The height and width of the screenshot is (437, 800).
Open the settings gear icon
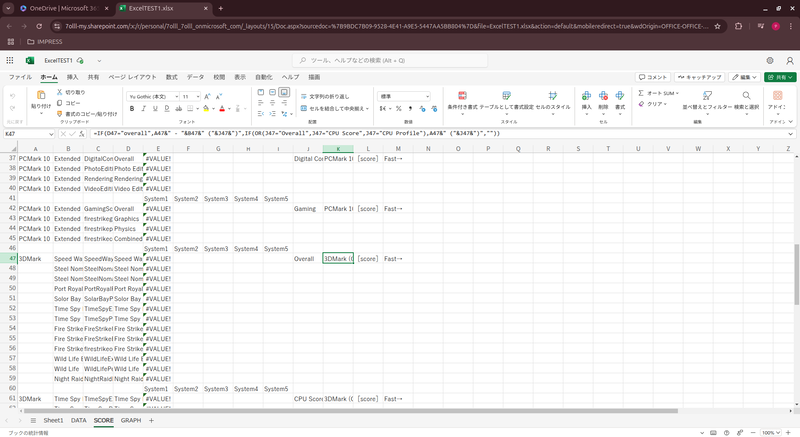pos(770,60)
